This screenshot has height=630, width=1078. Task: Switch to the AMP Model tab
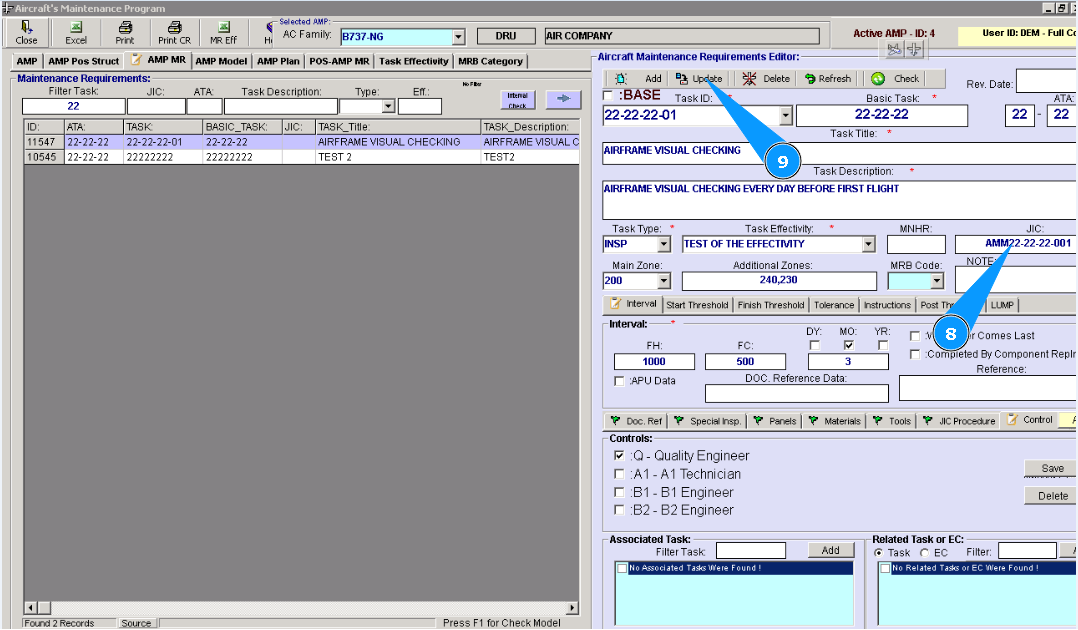click(x=221, y=61)
